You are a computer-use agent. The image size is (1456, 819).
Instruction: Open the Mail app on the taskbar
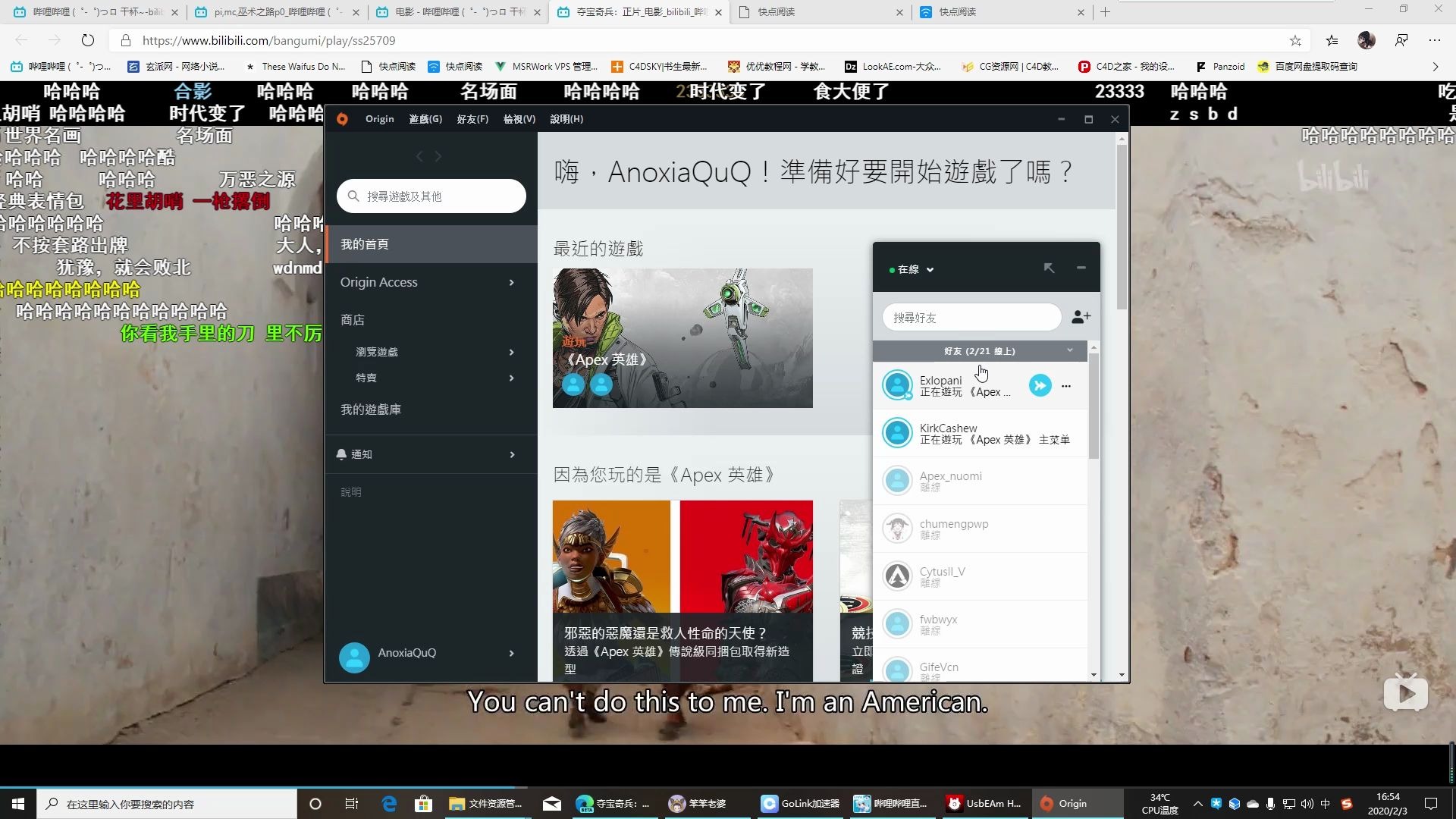pos(552,804)
